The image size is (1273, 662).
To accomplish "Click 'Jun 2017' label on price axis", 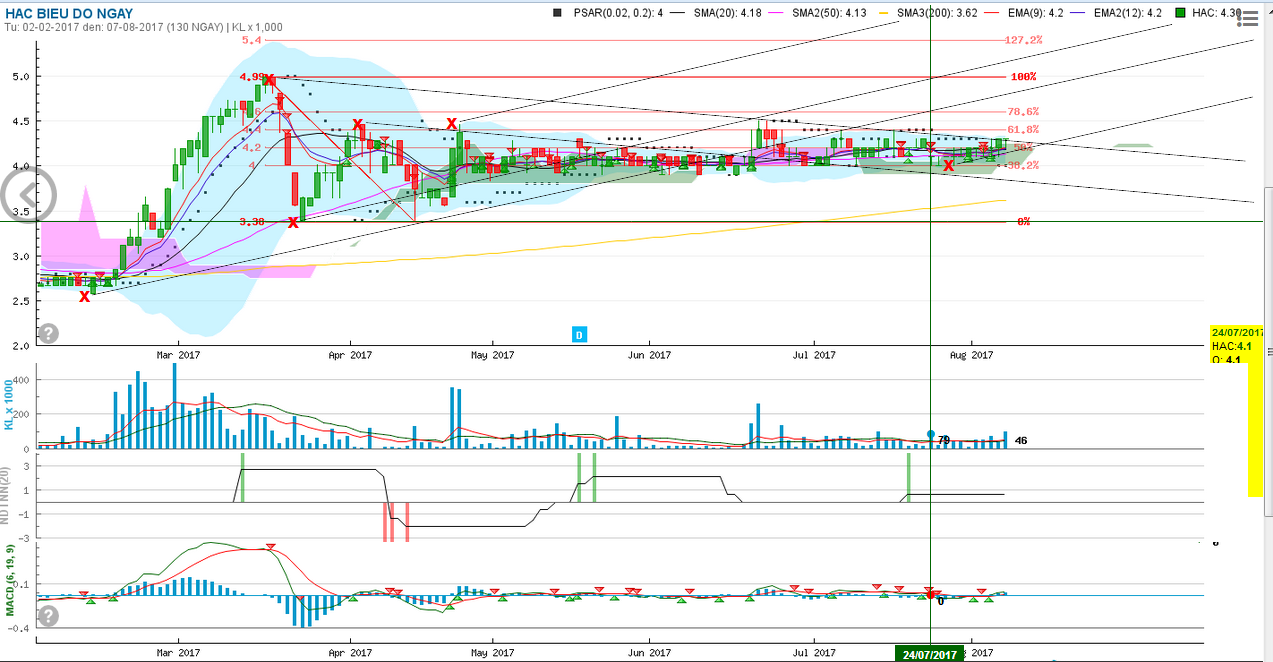I will coord(650,355).
